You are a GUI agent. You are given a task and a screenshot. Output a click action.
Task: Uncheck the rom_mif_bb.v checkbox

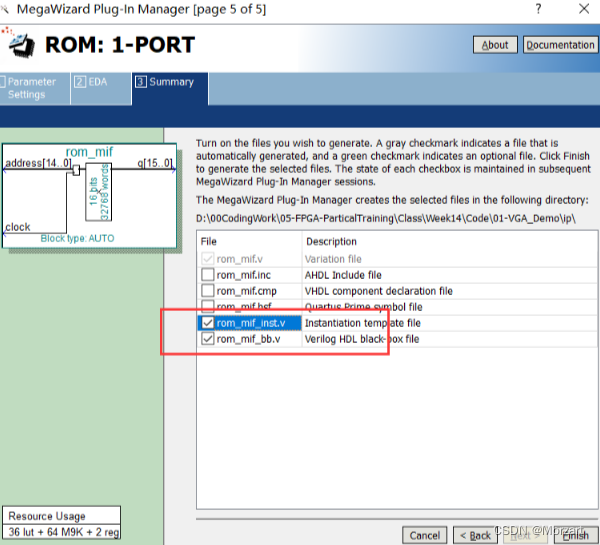coord(208,339)
